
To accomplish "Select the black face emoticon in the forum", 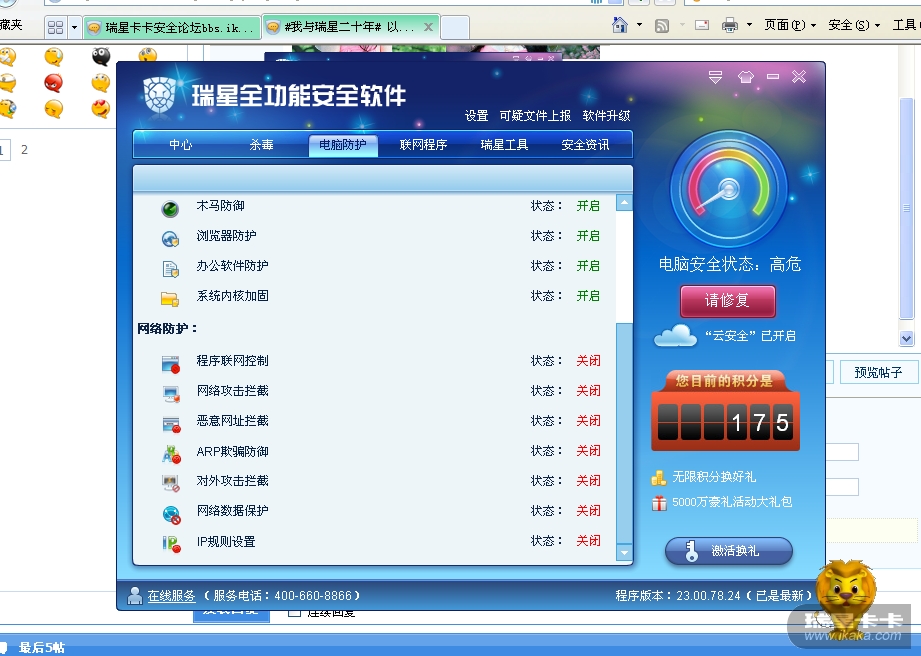I will (101, 56).
